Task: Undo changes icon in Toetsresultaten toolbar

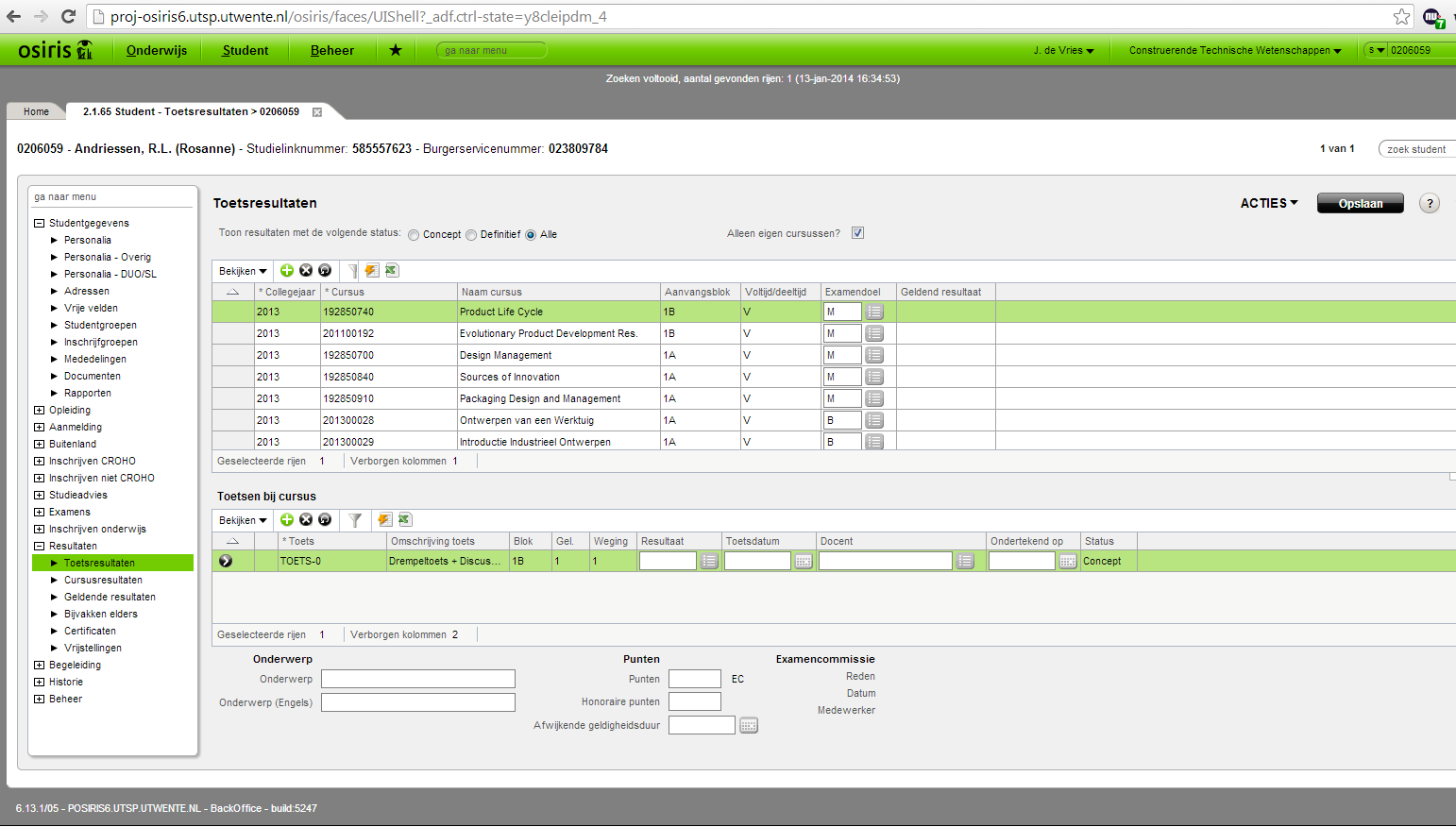Action: [x=325, y=271]
